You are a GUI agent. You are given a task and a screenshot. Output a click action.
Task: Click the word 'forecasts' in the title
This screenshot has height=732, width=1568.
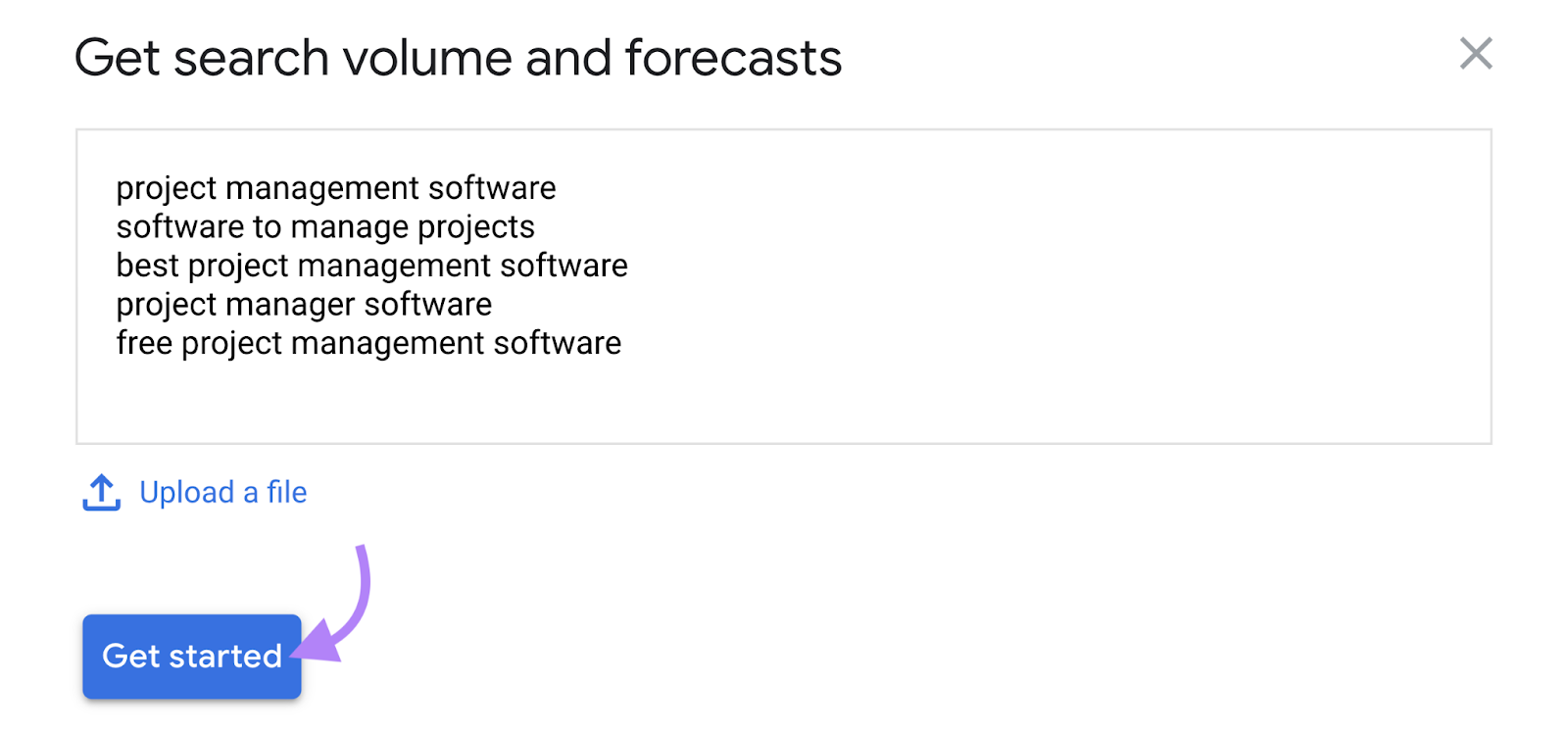(733, 58)
